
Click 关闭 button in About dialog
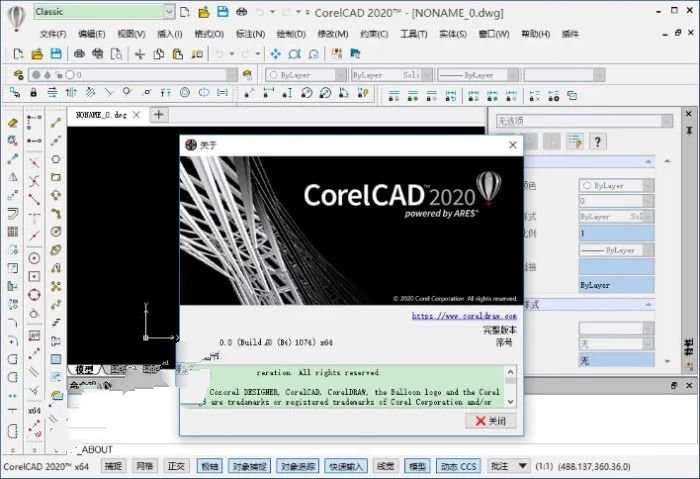tap(491, 421)
